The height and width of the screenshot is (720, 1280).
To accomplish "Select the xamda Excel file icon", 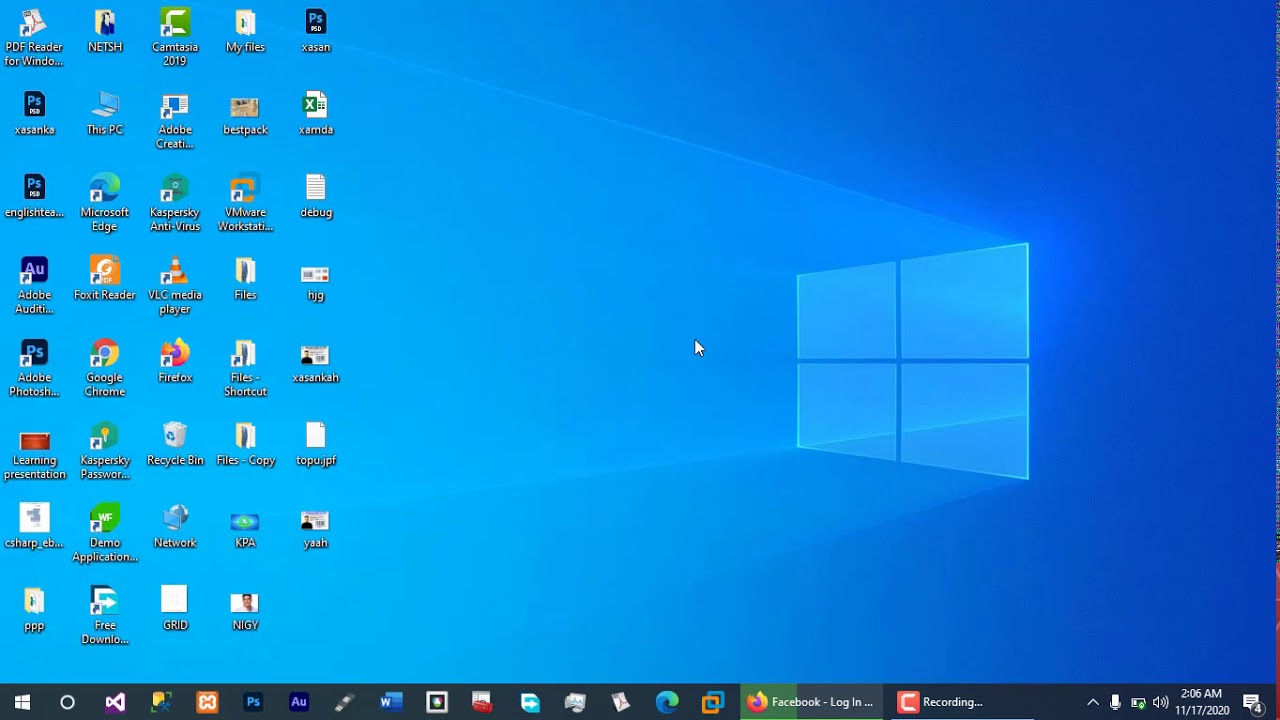I will pos(316,114).
